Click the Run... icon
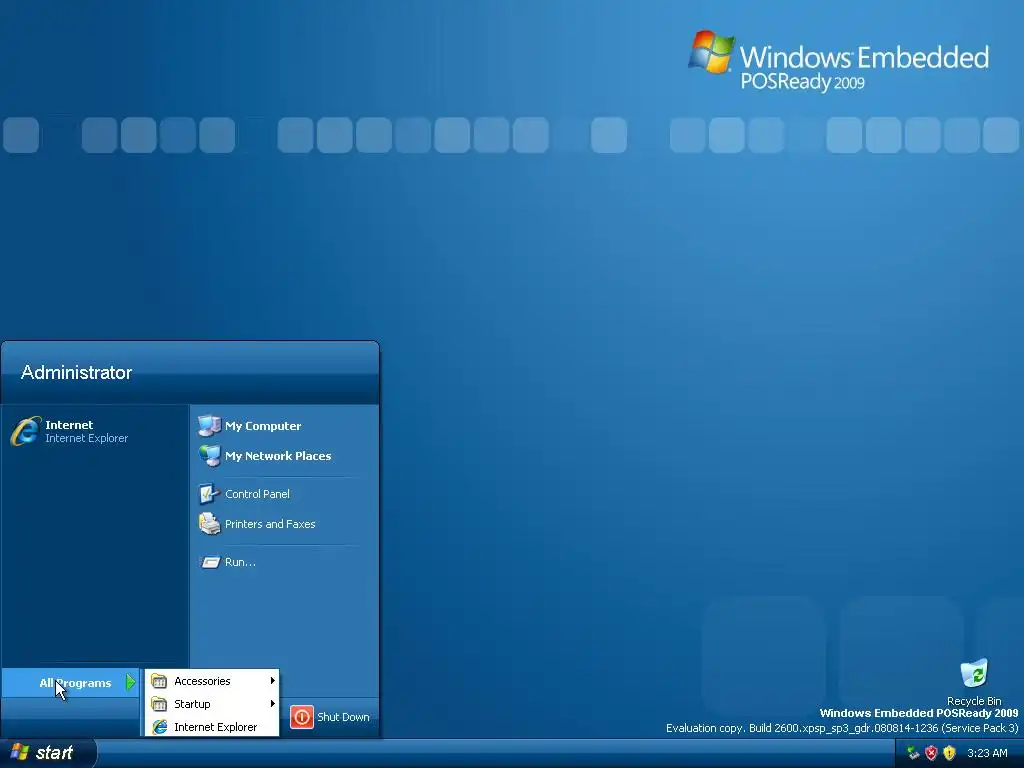 point(210,562)
